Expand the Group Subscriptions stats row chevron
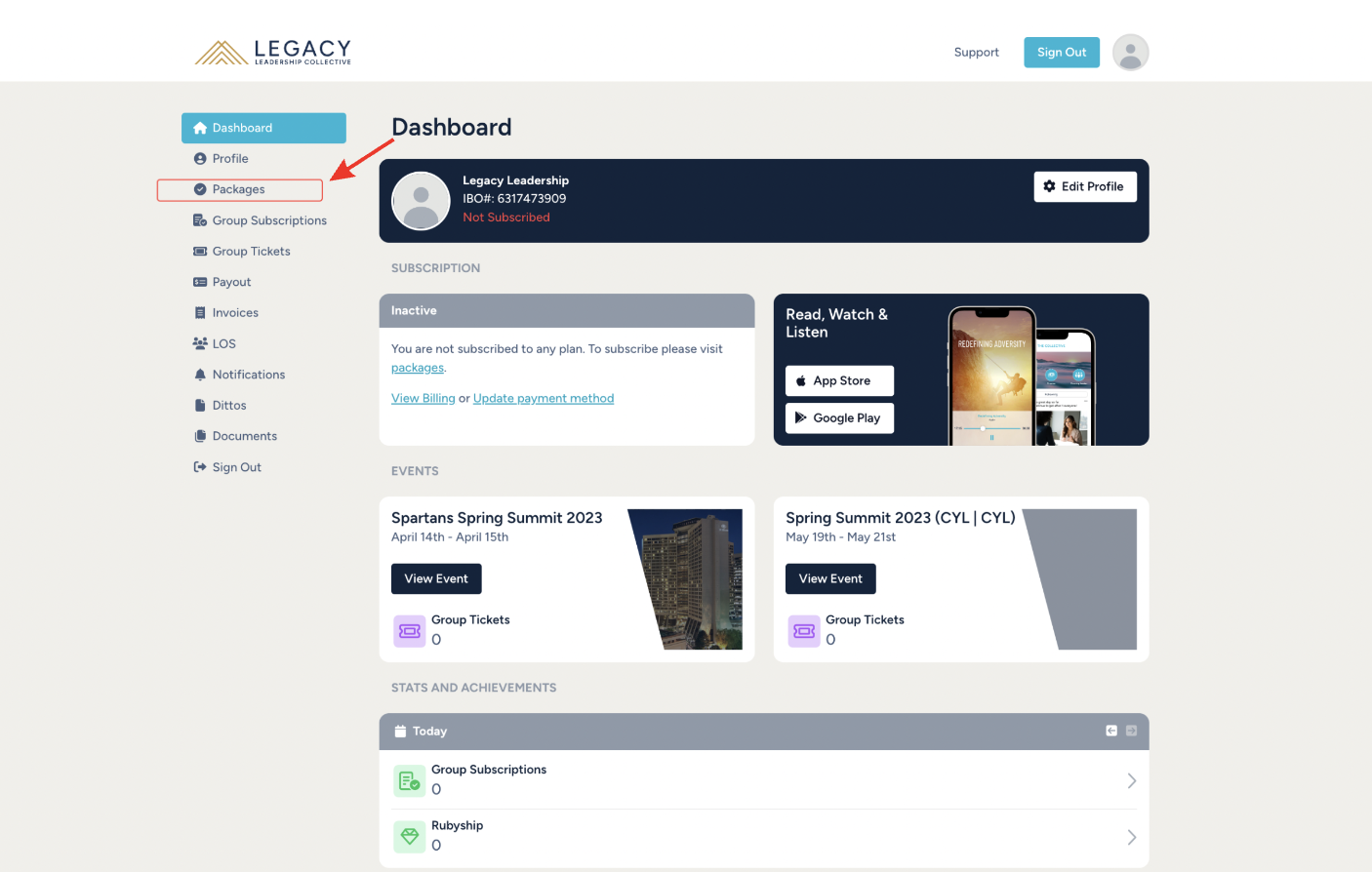 [x=1131, y=780]
